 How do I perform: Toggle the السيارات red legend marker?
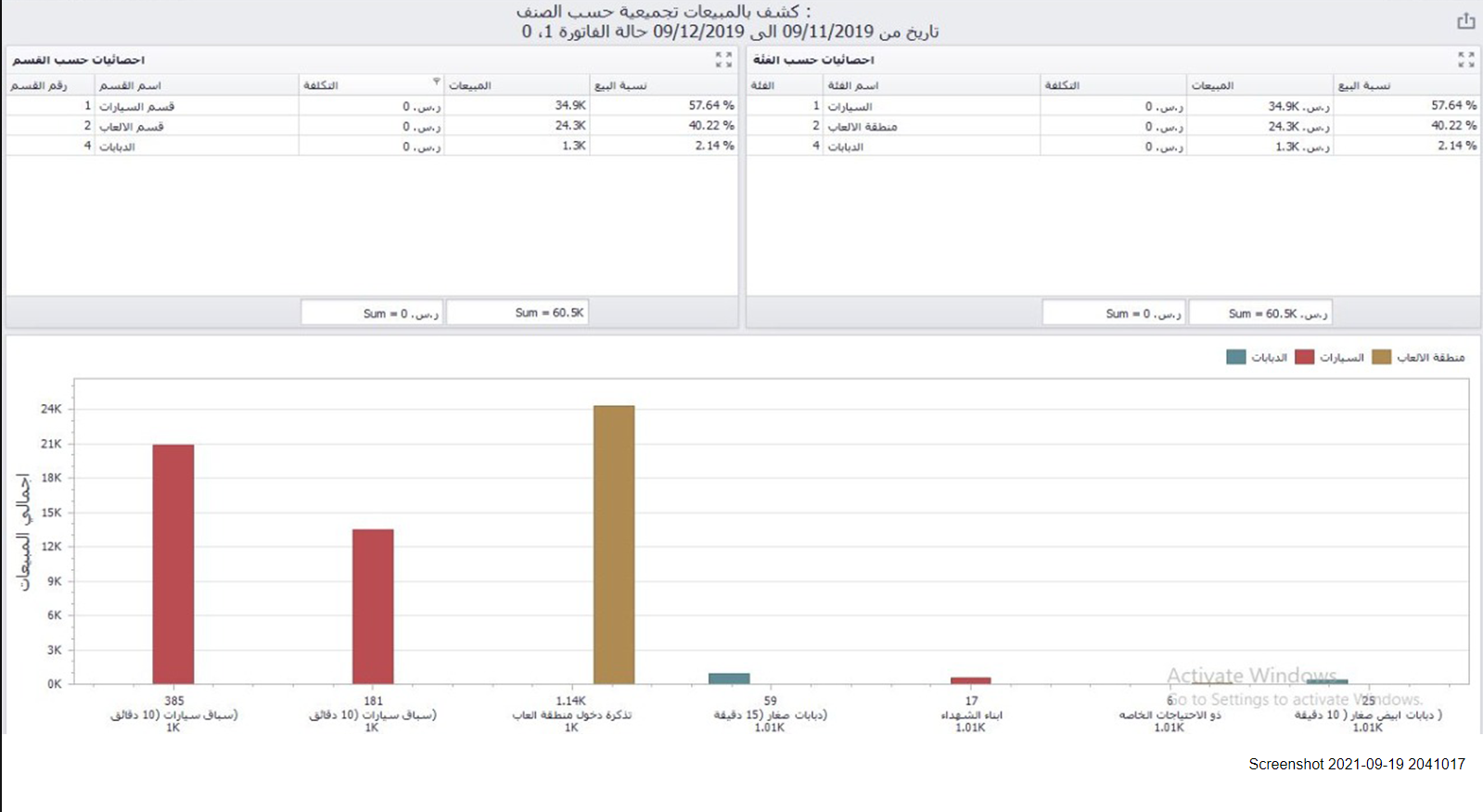tap(1305, 357)
